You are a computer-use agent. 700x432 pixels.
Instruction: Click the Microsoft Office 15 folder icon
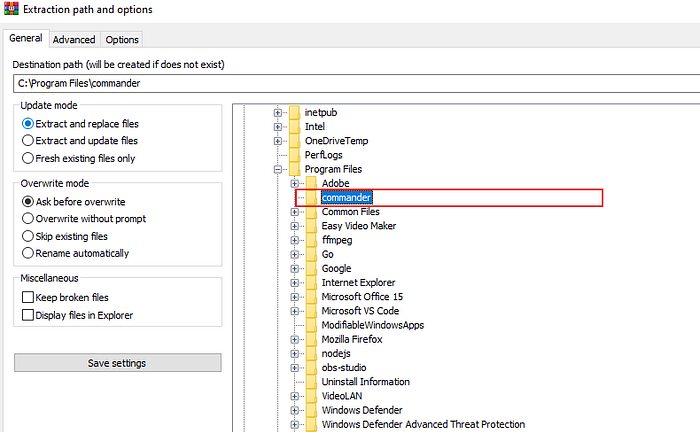coord(312,297)
